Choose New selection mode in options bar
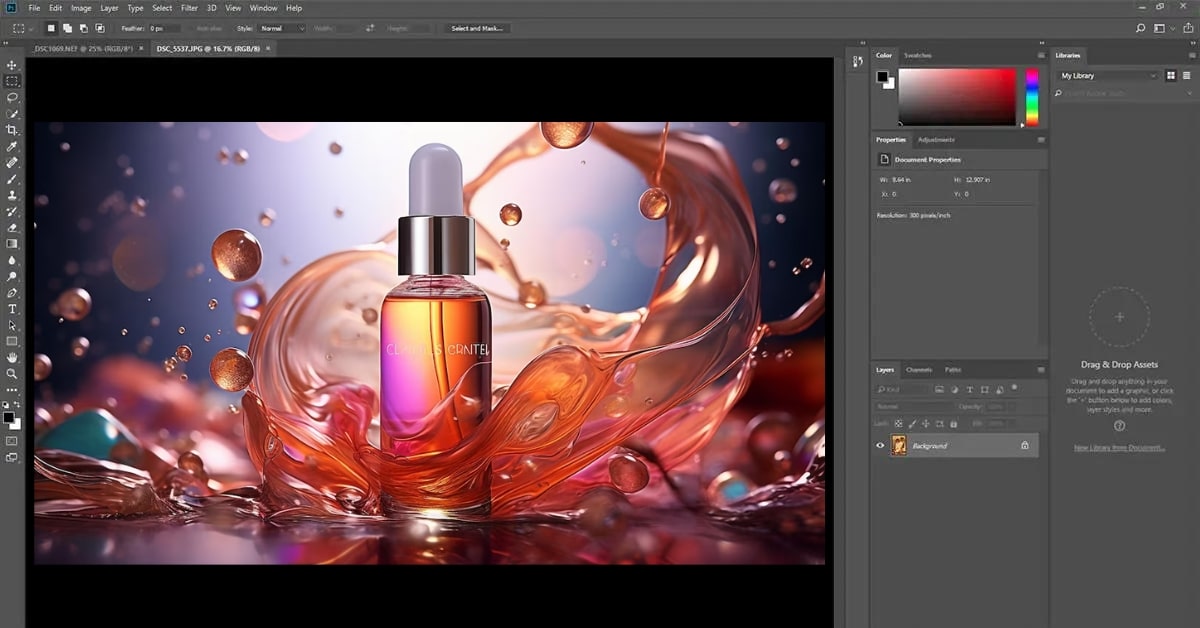Viewport: 1200px width, 628px height. (51, 28)
